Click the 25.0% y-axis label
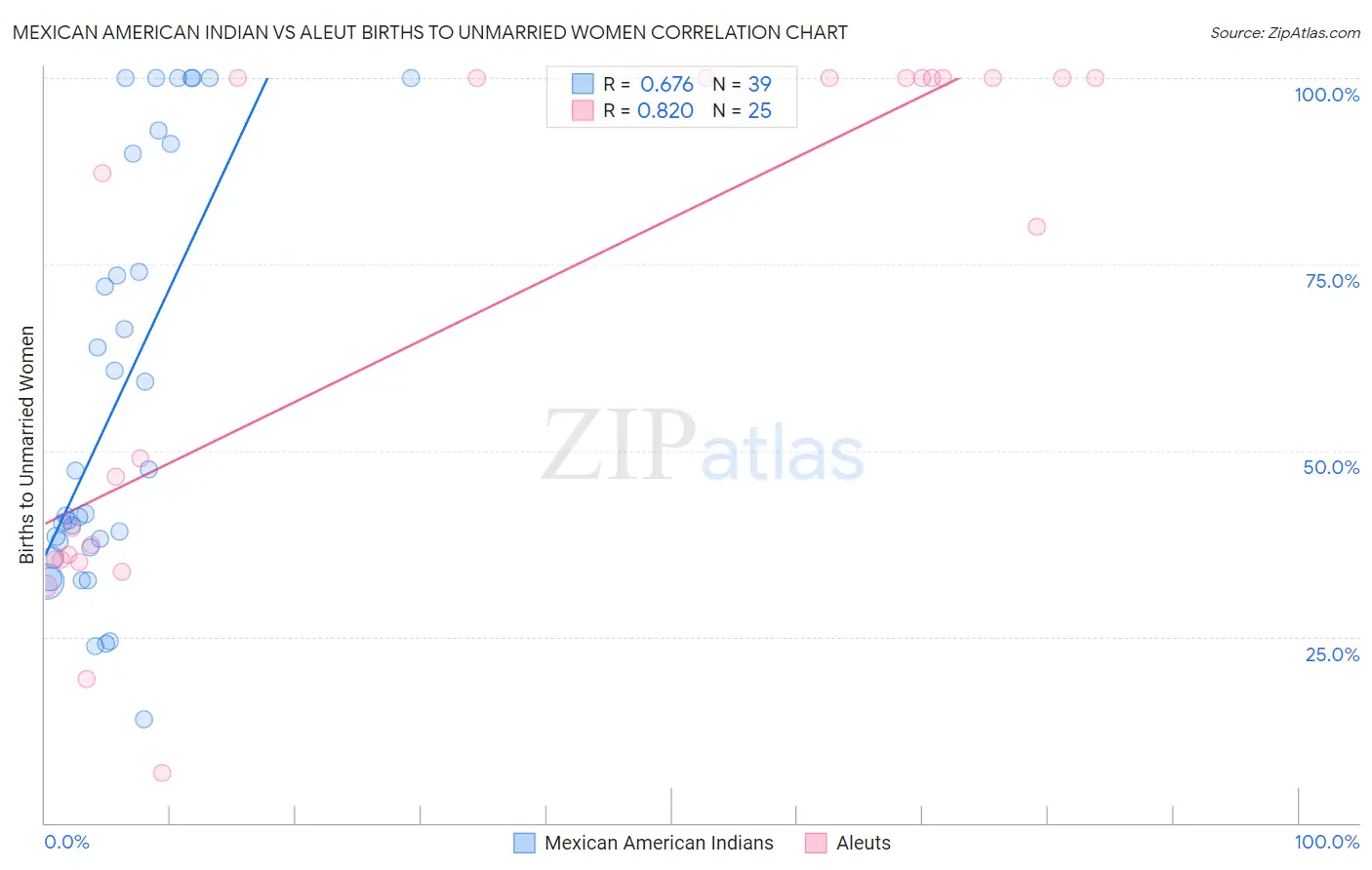Screen dimensions: 1372x870 [1332, 654]
